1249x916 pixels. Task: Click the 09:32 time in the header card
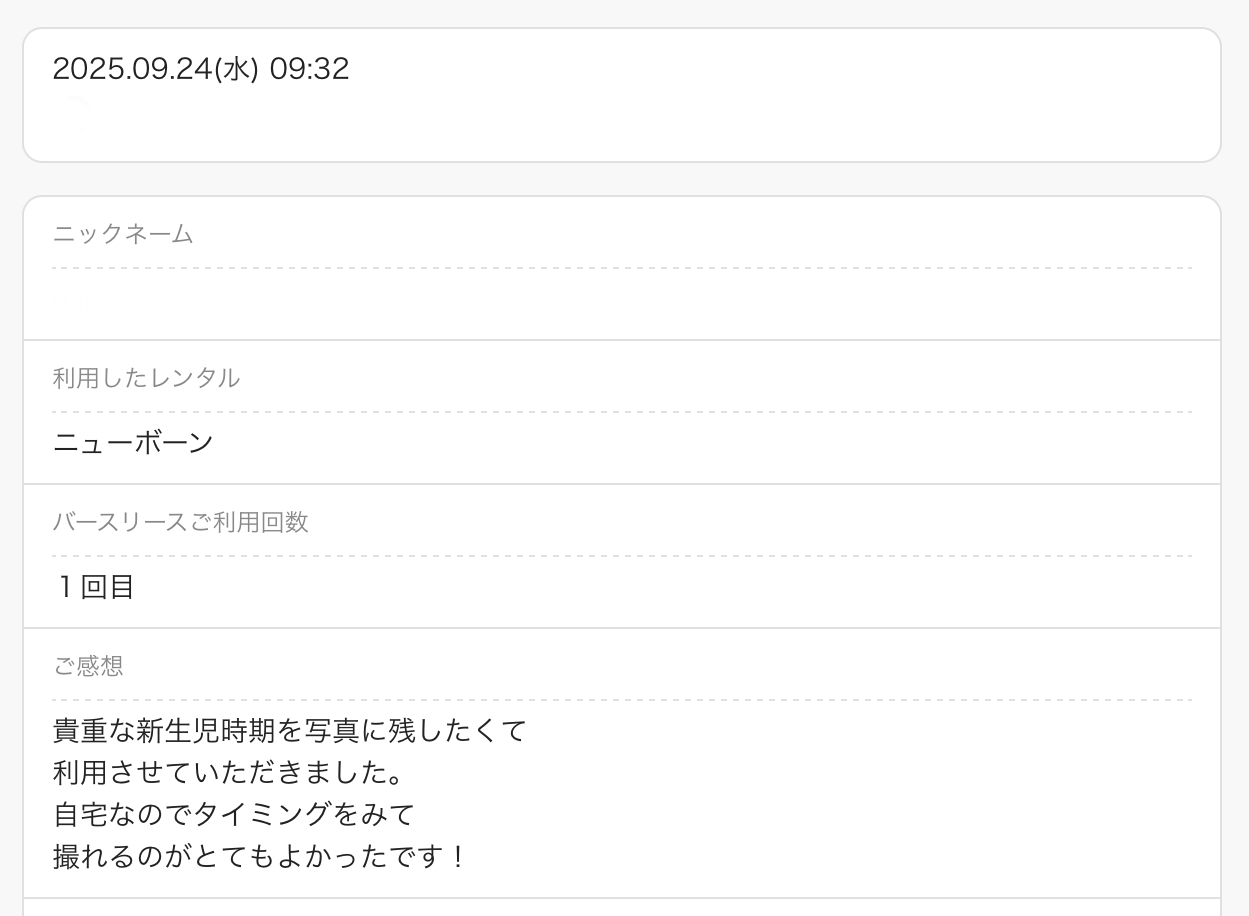tap(309, 69)
